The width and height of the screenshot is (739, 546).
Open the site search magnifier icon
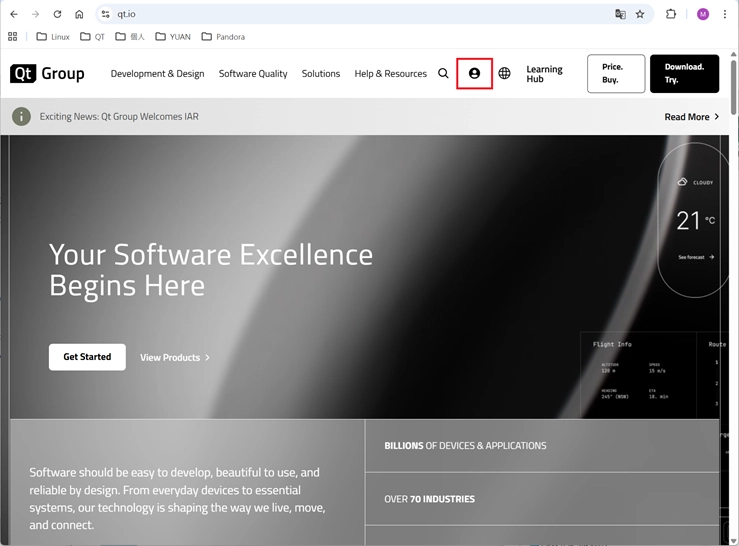443,73
